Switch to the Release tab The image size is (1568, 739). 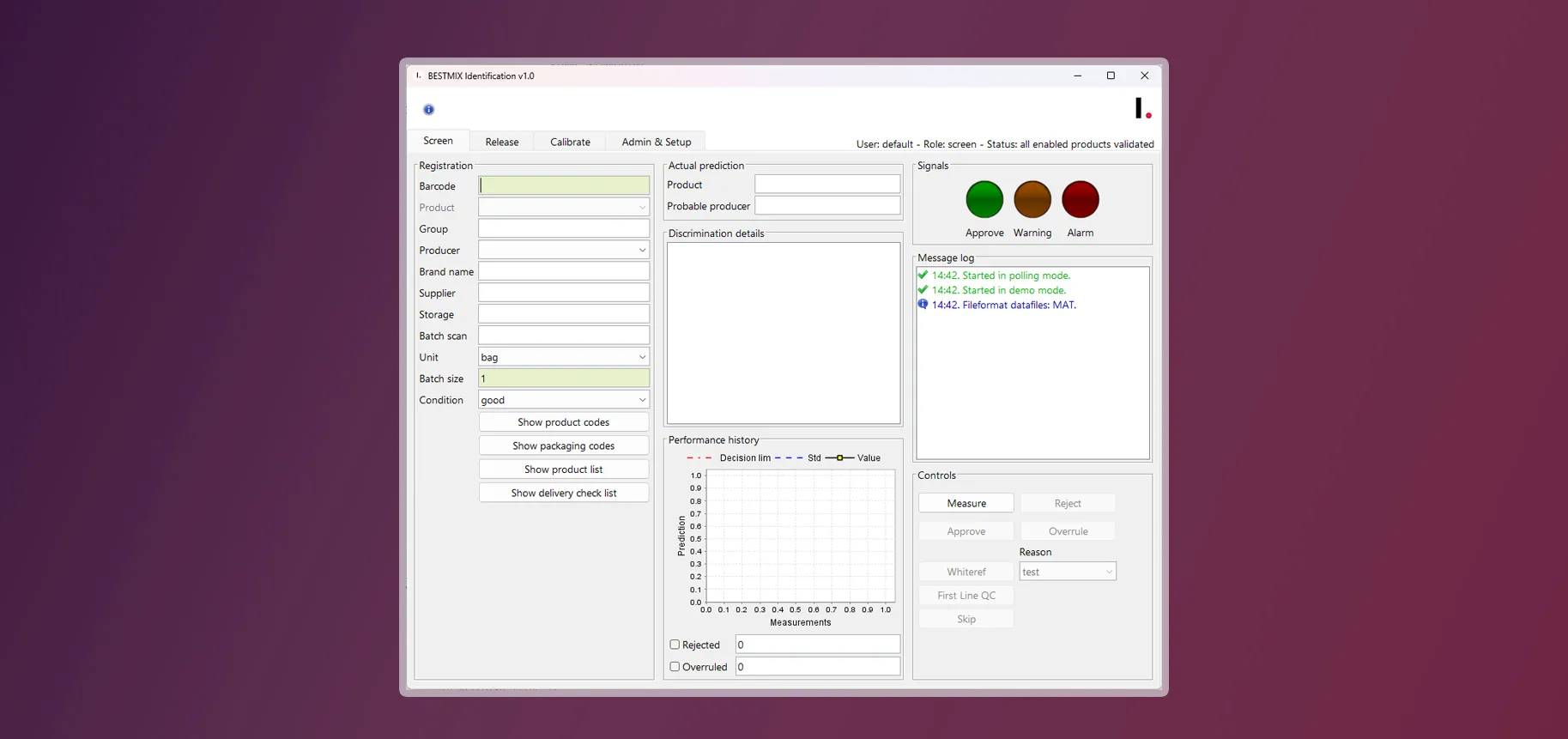[502, 142]
